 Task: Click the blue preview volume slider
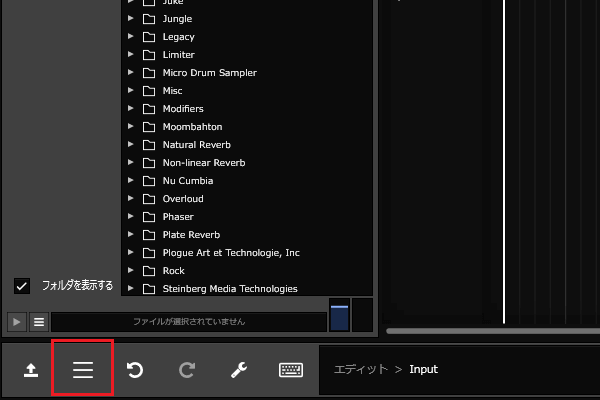point(339,317)
